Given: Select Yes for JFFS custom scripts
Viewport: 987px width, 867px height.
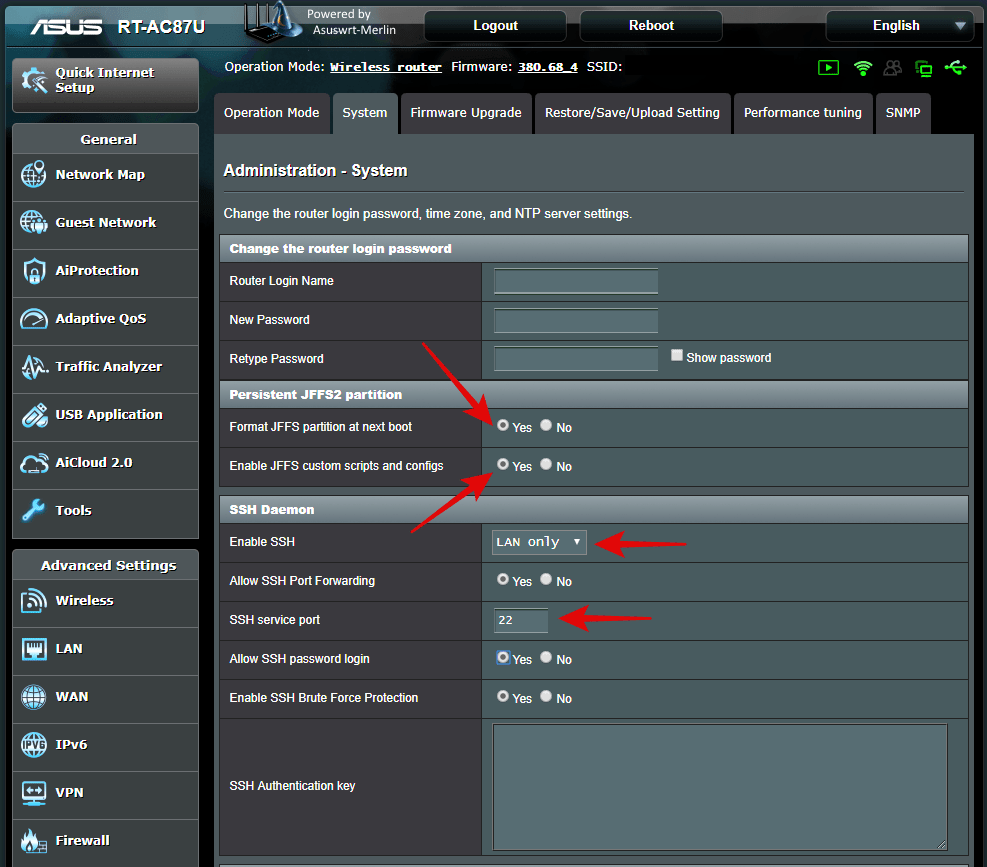Looking at the screenshot, I should click(502, 464).
